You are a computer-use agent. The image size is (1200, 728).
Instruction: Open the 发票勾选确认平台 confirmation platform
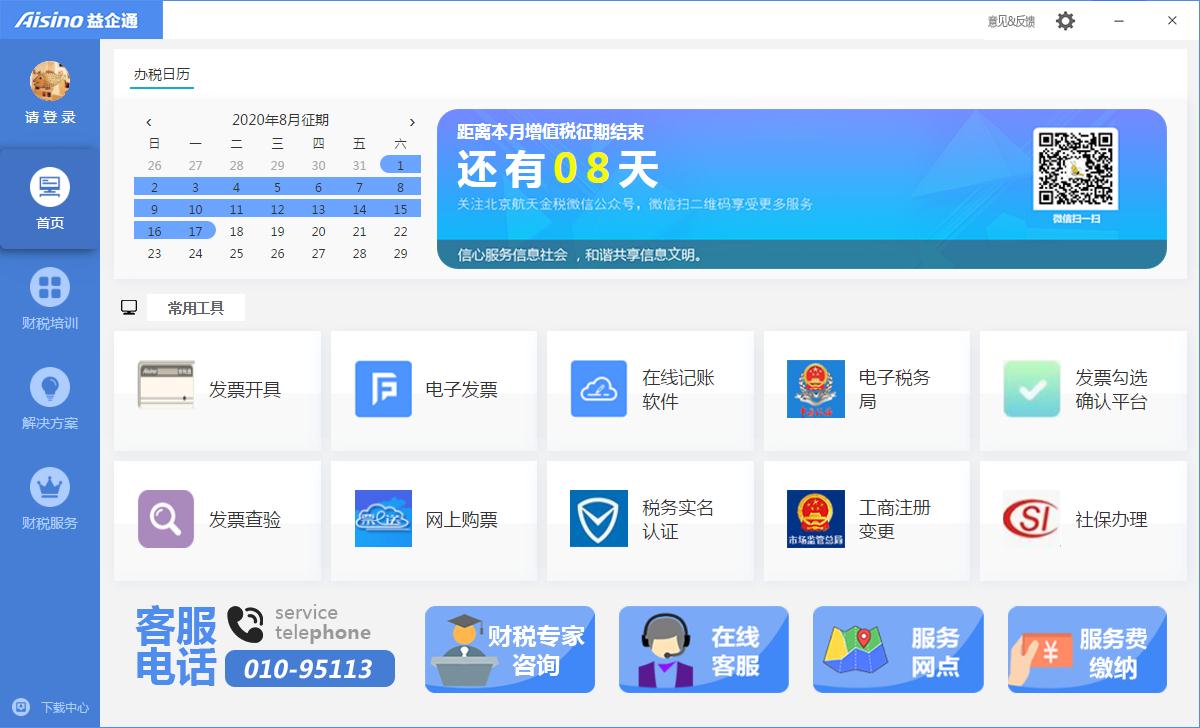tap(1082, 390)
